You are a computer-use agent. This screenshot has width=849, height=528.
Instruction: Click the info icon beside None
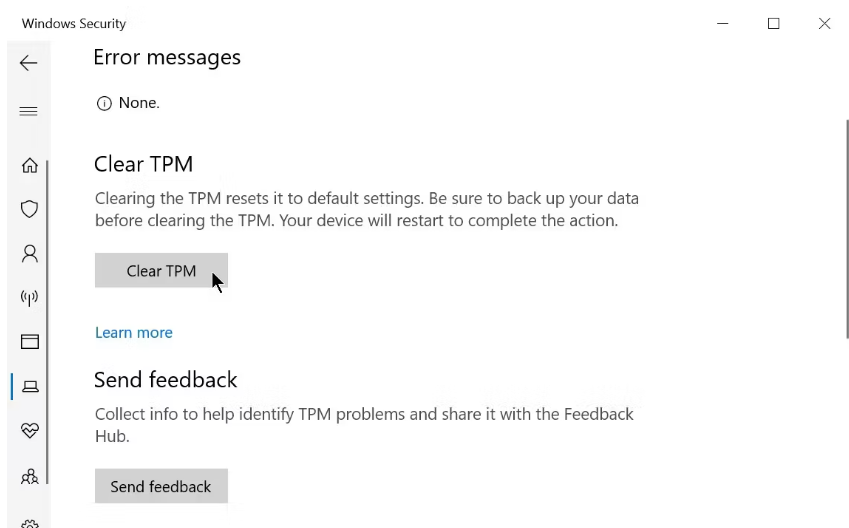coord(104,103)
